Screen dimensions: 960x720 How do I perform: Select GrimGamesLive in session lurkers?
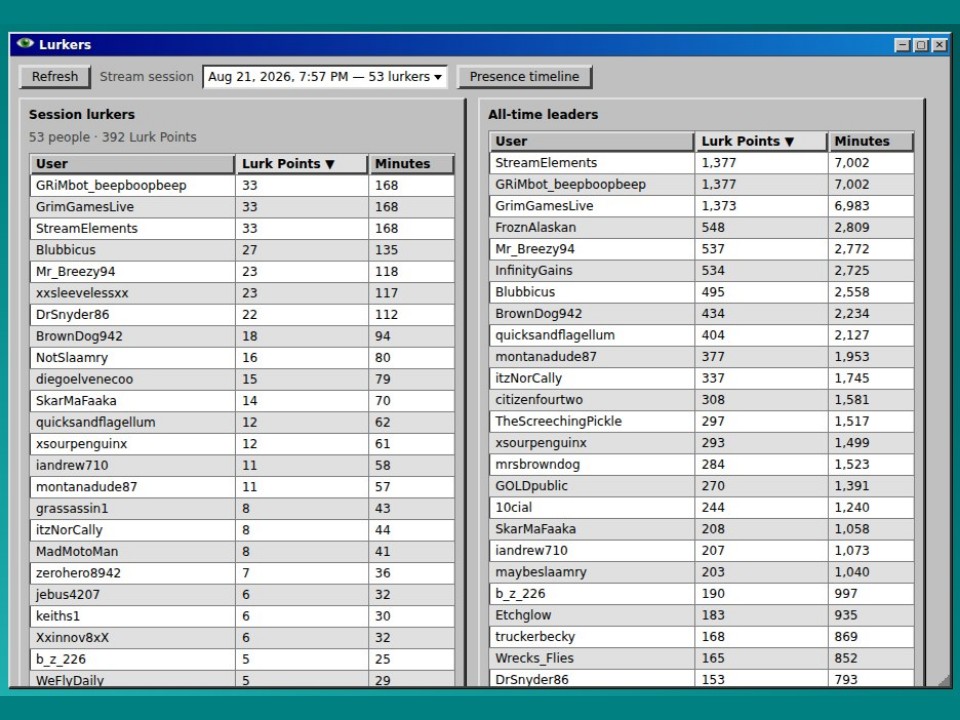(242, 207)
